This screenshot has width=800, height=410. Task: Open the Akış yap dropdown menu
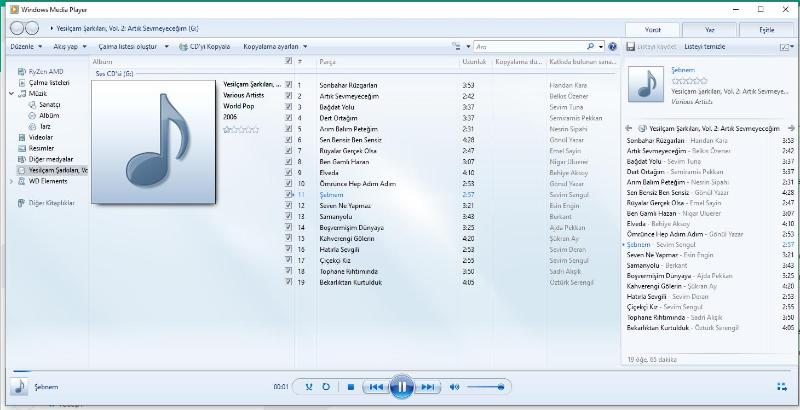point(70,46)
